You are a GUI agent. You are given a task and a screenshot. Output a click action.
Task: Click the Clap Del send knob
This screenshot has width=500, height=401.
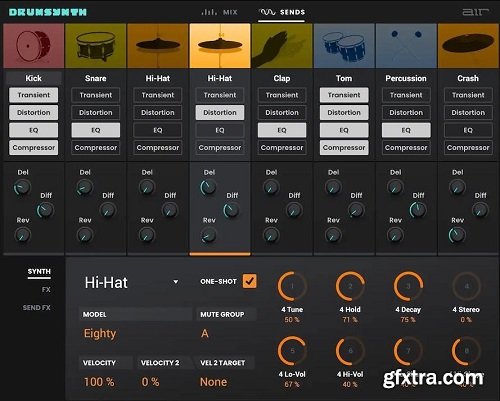click(x=271, y=188)
